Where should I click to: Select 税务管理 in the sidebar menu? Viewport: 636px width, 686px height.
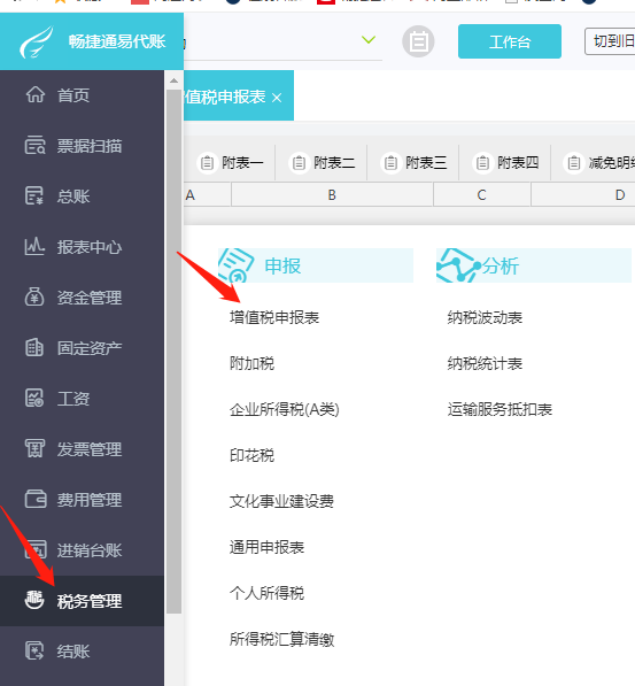click(x=89, y=601)
